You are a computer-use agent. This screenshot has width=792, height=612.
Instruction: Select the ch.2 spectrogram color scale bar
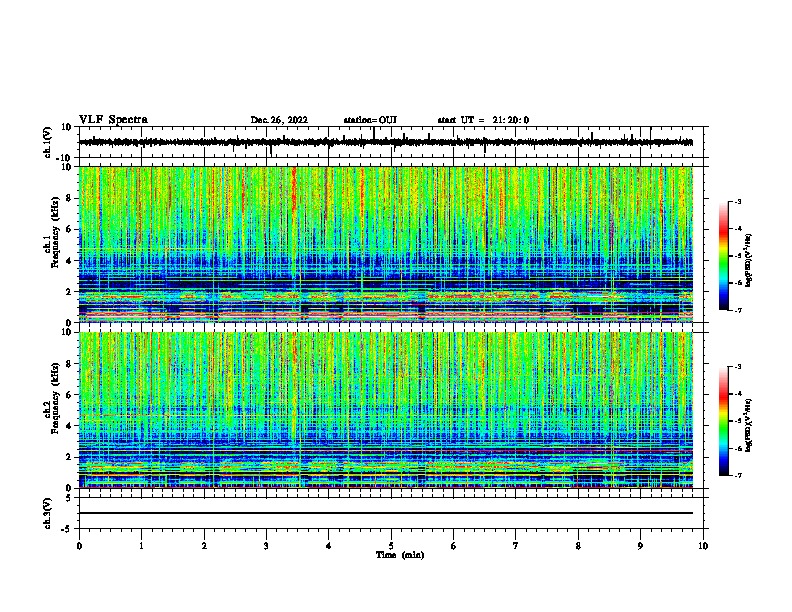coord(723,421)
